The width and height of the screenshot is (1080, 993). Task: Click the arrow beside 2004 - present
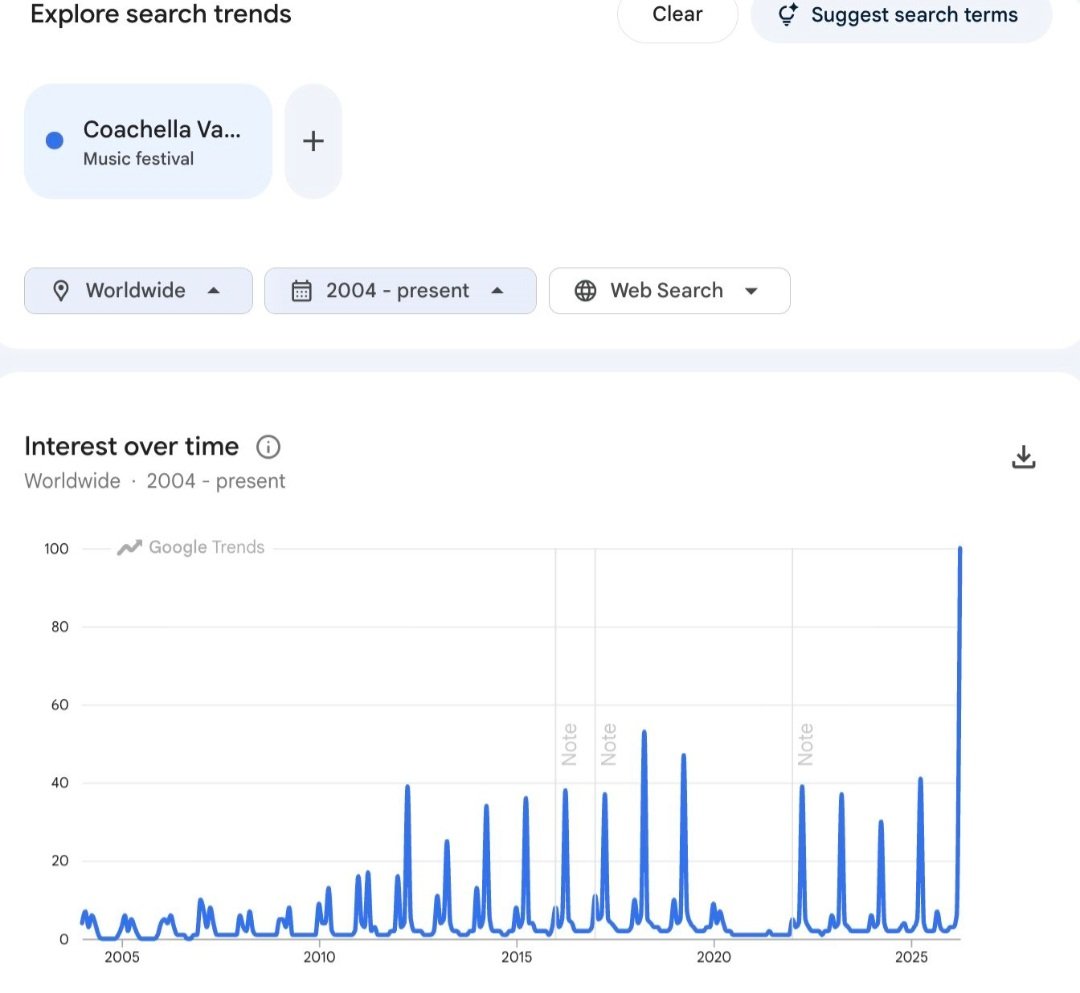click(497, 291)
